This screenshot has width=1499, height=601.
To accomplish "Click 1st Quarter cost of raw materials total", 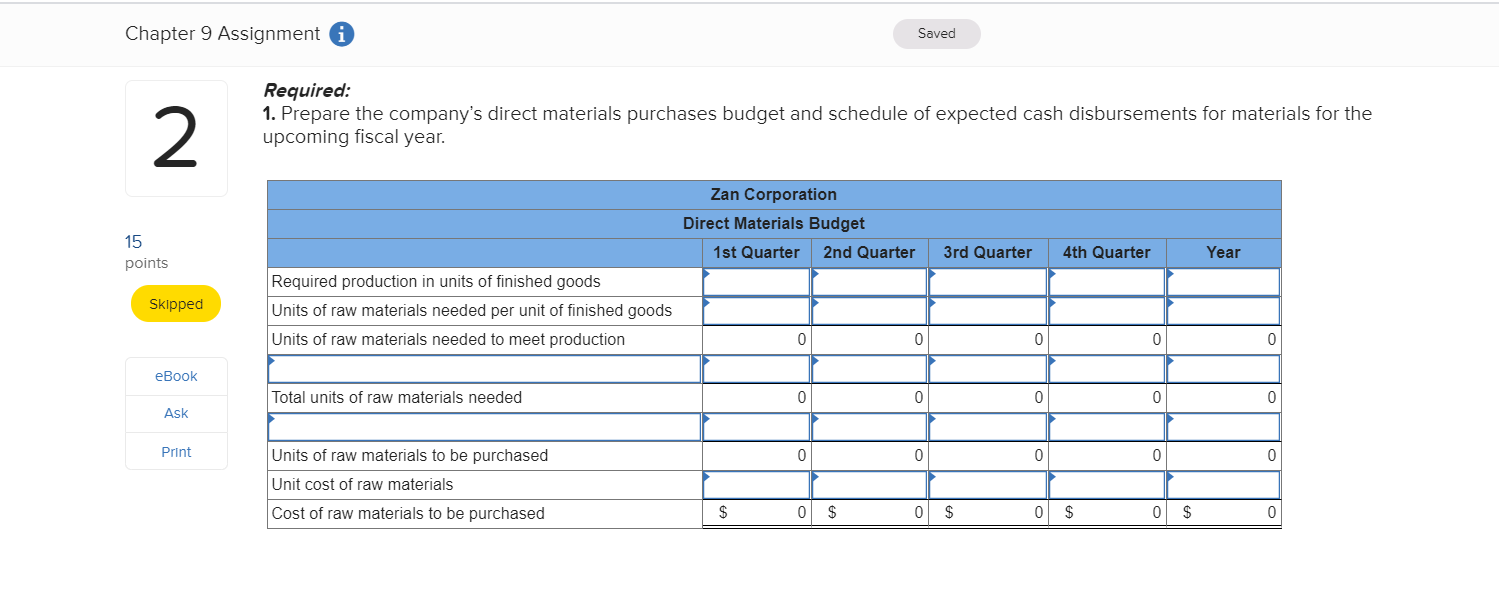I will click(x=756, y=514).
